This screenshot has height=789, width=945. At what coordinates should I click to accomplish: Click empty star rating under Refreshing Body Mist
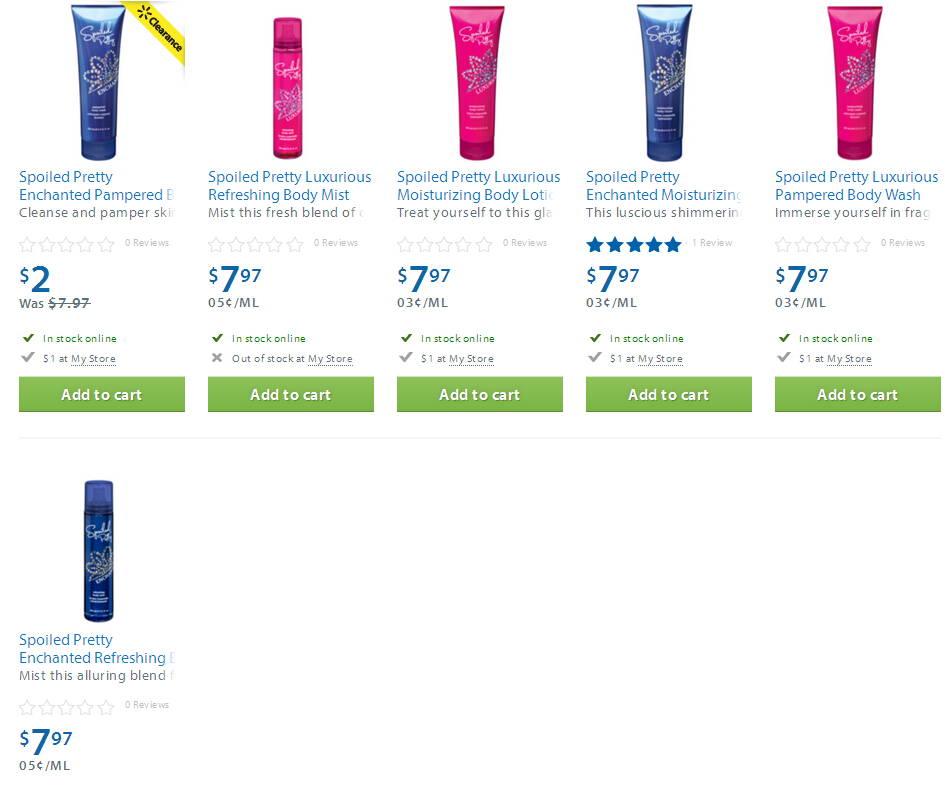256,244
